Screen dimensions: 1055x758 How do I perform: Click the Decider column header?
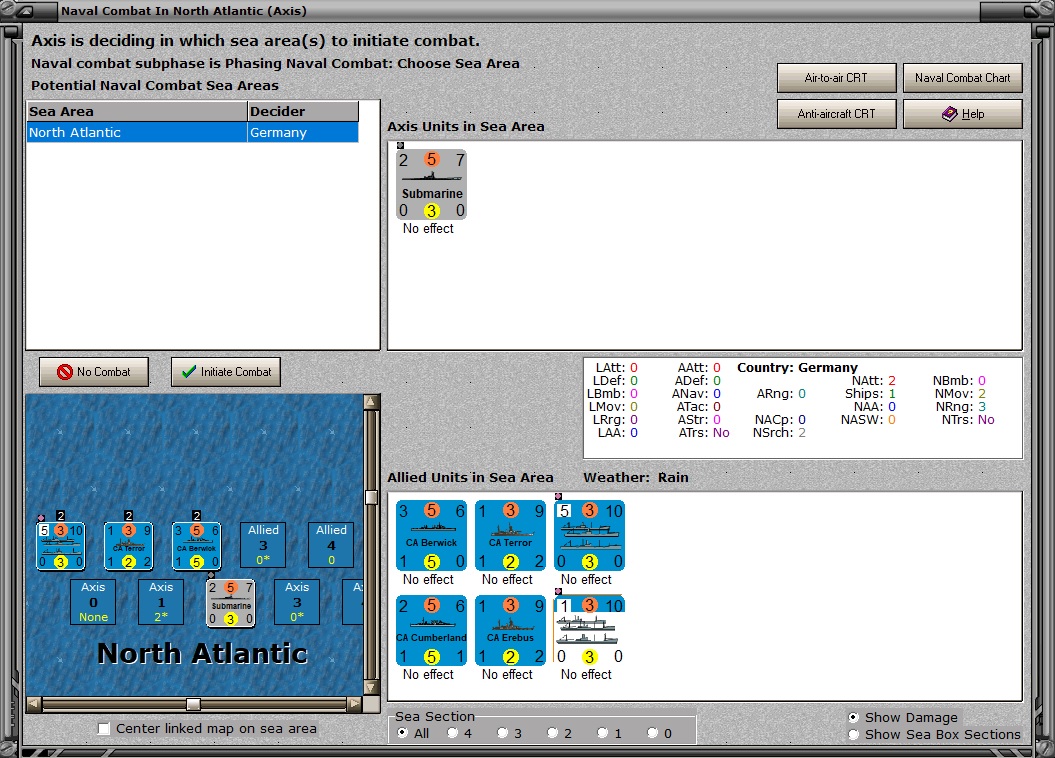(303, 112)
